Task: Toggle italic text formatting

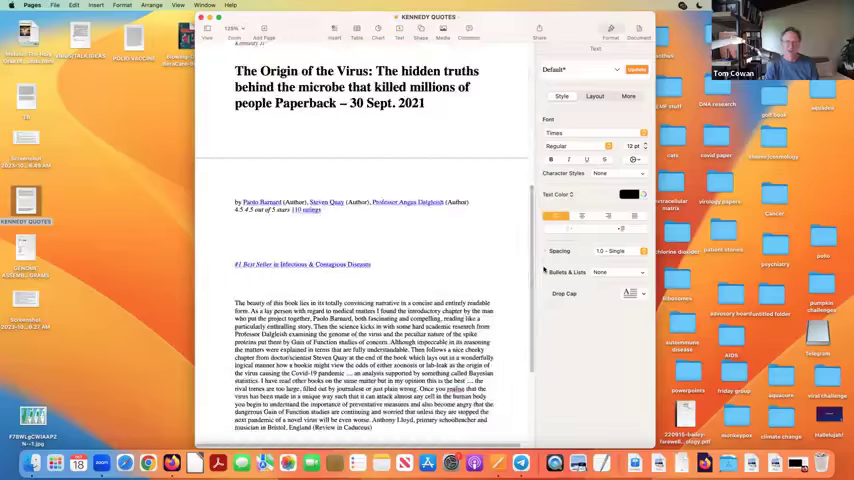Action: [569, 159]
